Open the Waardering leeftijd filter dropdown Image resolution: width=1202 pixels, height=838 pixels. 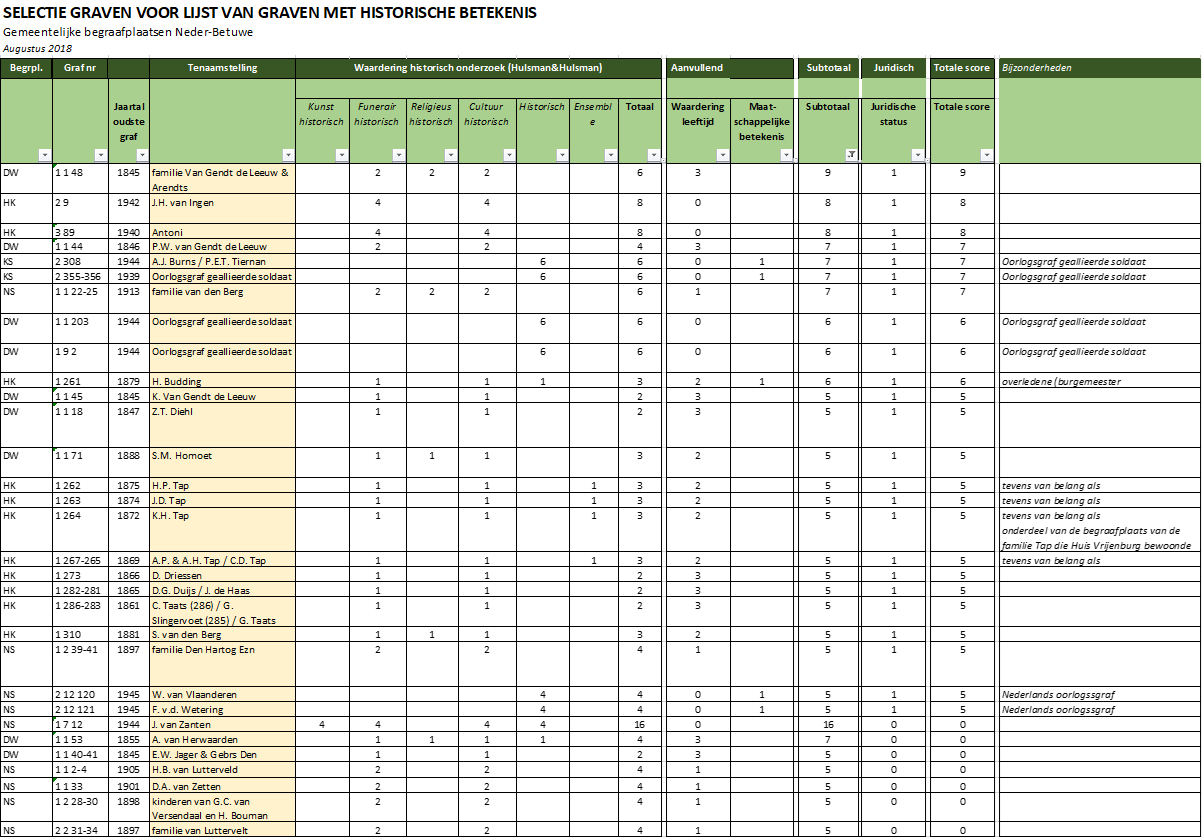click(722, 155)
